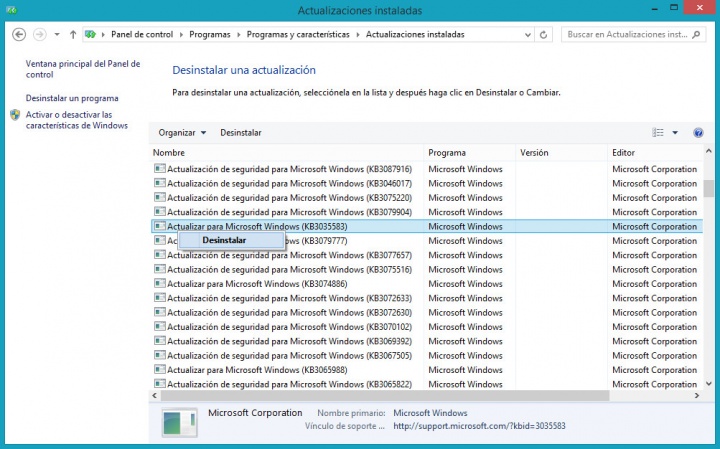Click the forward navigation arrow

(40, 34)
